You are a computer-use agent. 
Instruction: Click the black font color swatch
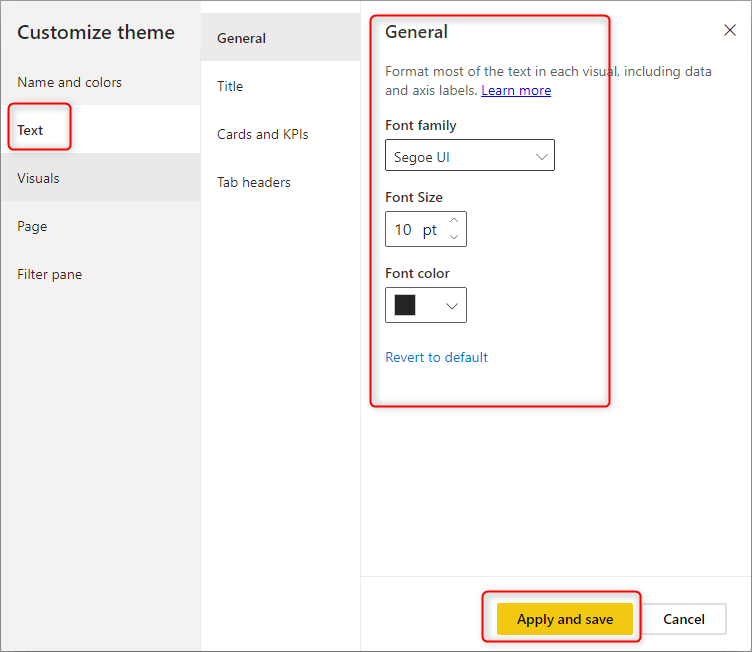pos(405,305)
